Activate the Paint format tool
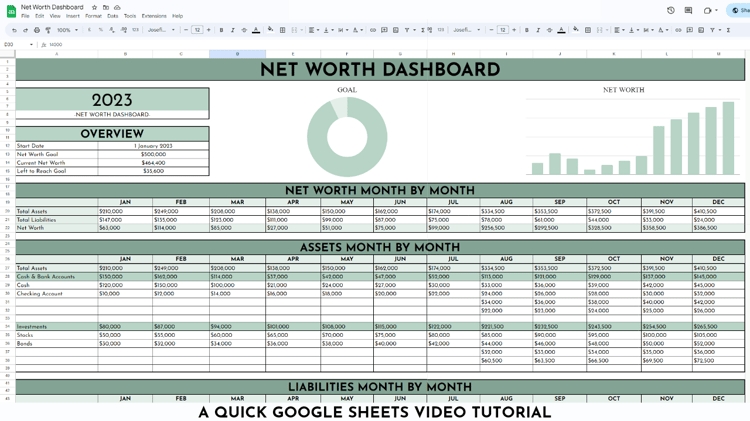This screenshot has height=421, width=750. click(x=48, y=30)
